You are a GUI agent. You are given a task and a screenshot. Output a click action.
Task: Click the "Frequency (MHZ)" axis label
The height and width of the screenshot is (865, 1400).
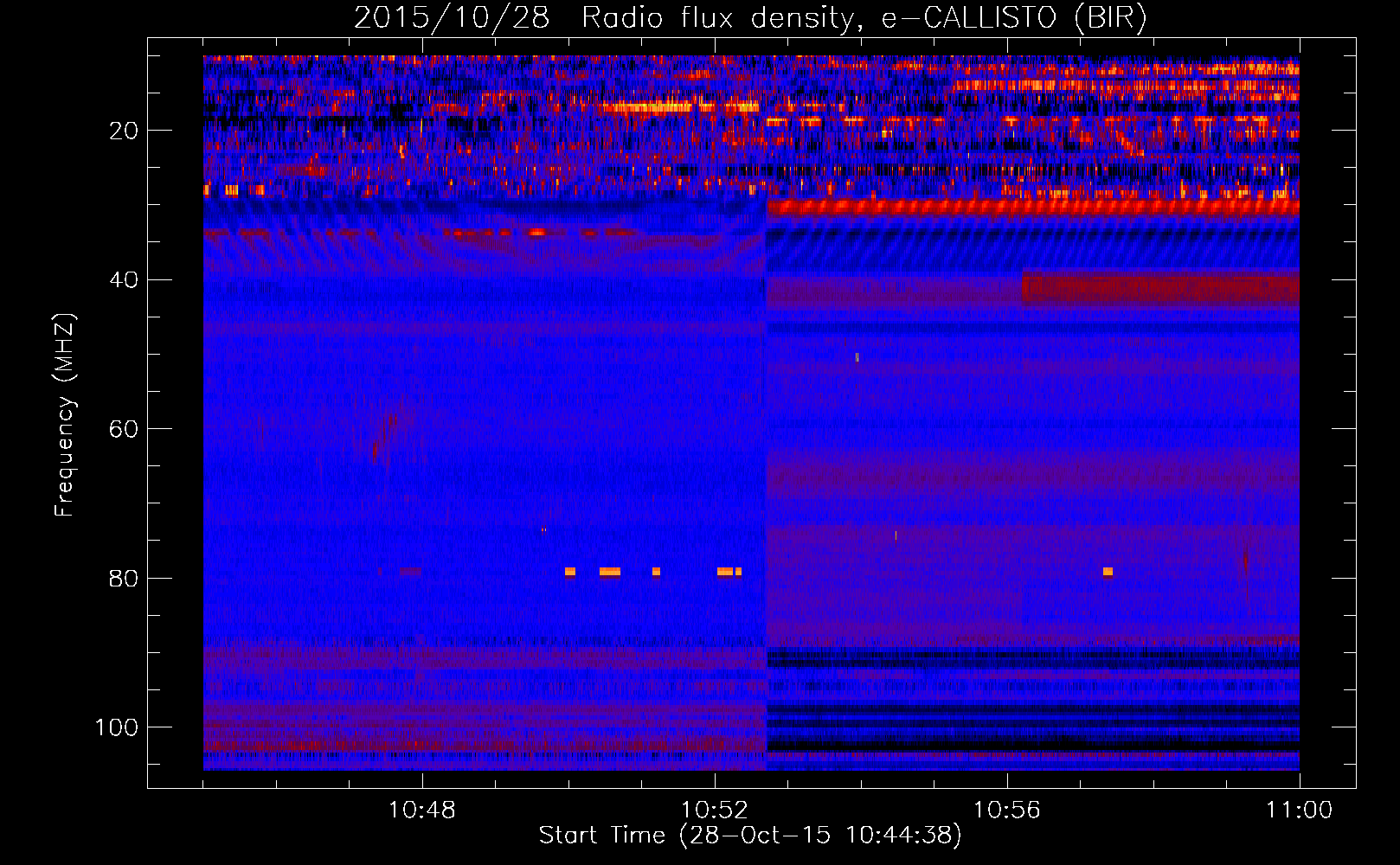pyautogui.click(x=65, y=415)
